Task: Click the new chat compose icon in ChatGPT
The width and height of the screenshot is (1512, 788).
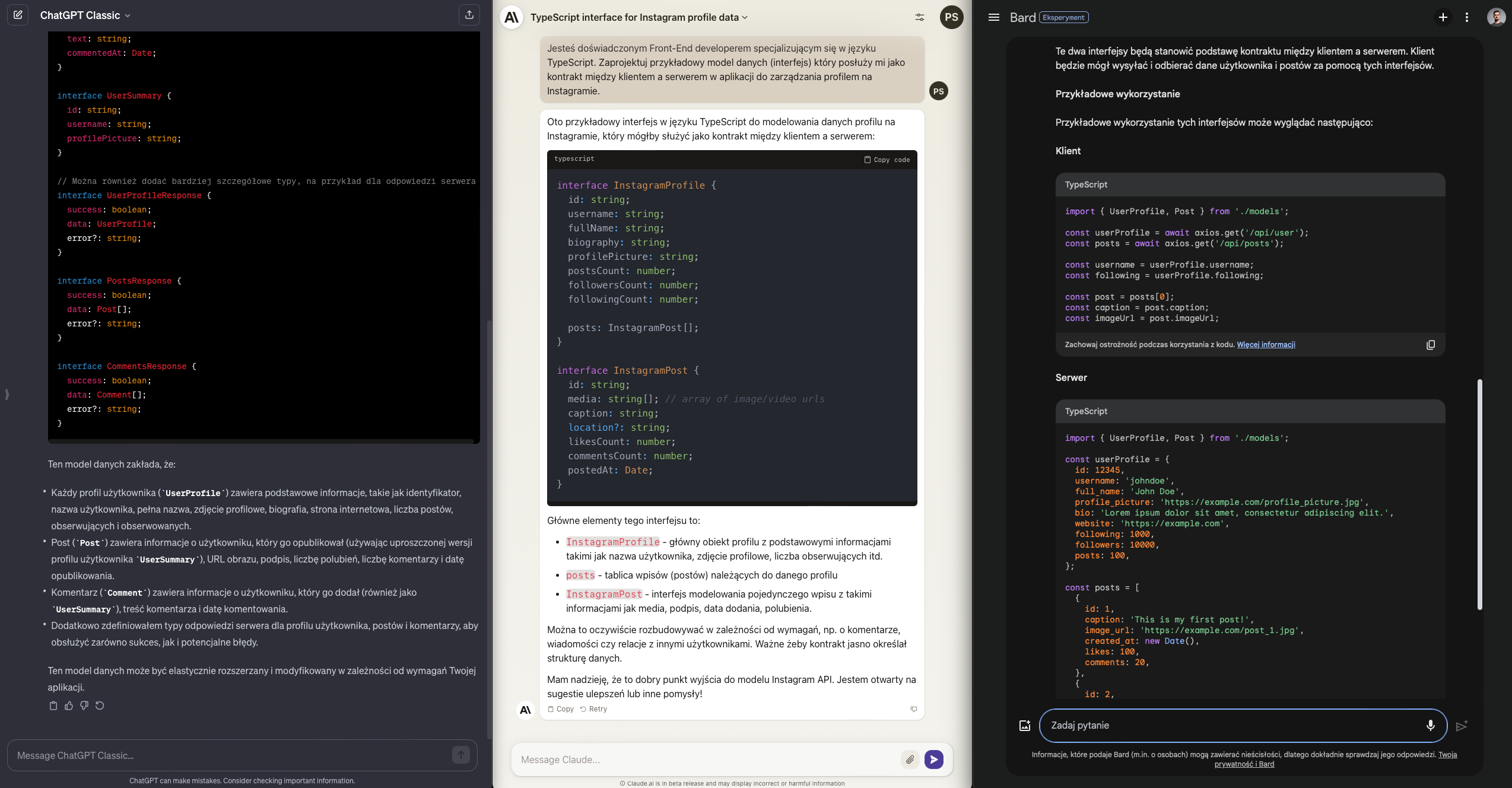Action: pyautogui.click(x=18, y=15)
